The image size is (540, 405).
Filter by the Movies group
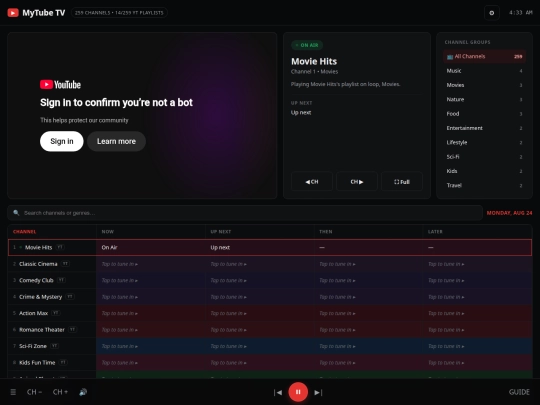484,85
